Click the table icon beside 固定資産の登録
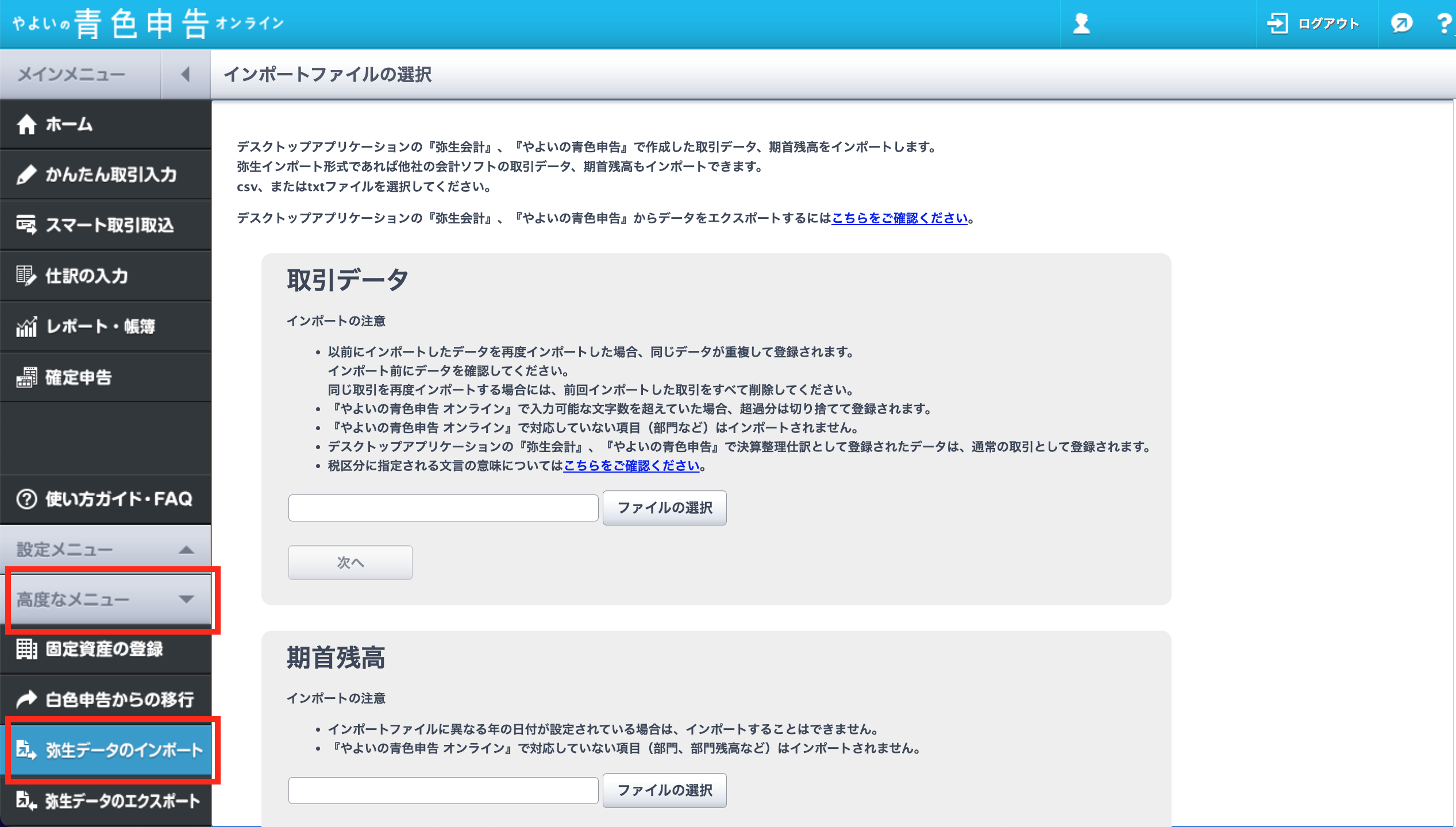 click(26, 649)
